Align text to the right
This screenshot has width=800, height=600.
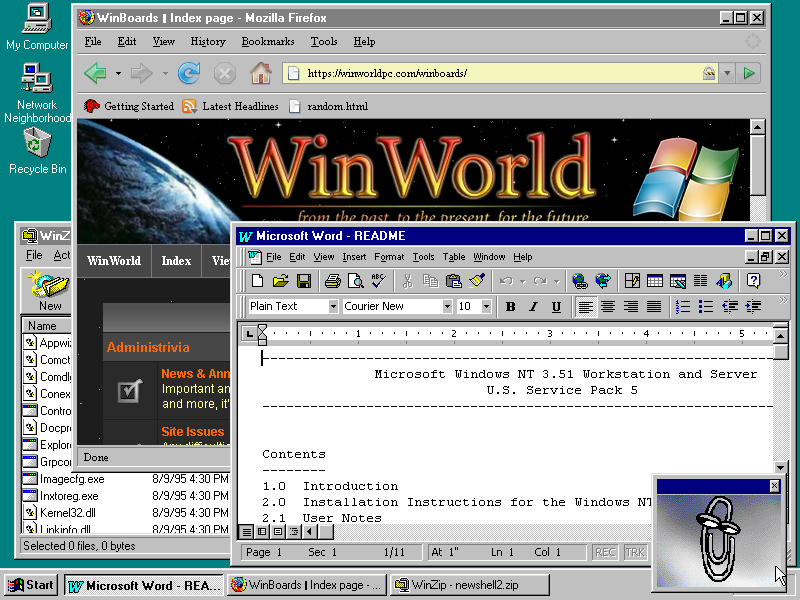tap(631, 306)
